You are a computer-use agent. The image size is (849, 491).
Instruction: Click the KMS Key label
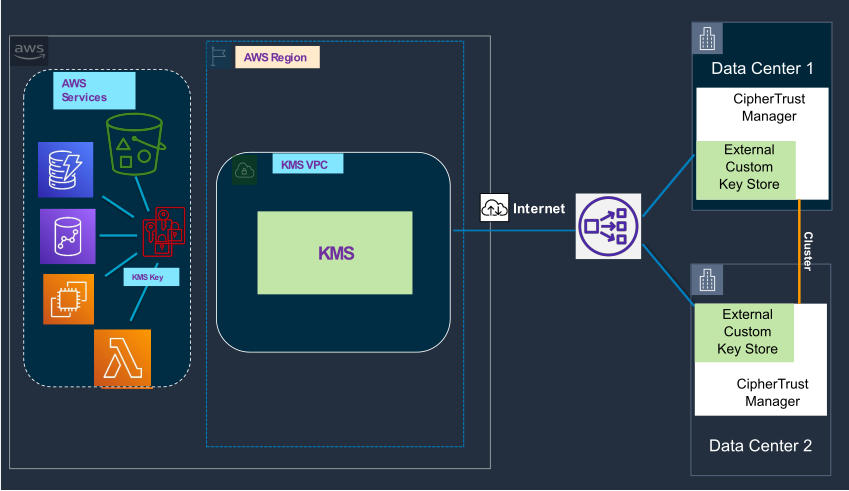[150, 276]
